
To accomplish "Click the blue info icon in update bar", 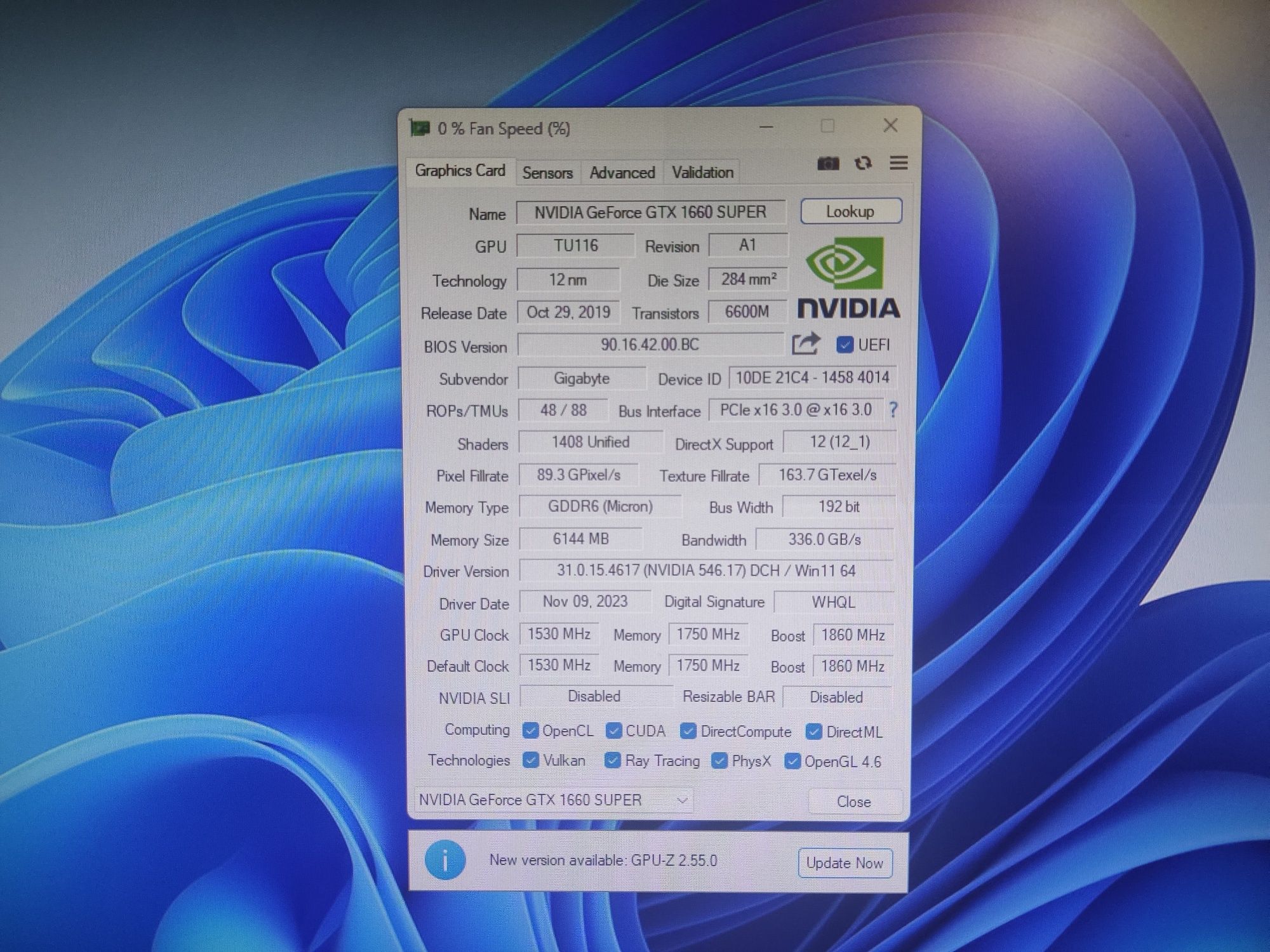I will pyautogui.click(x=444, y=860).
